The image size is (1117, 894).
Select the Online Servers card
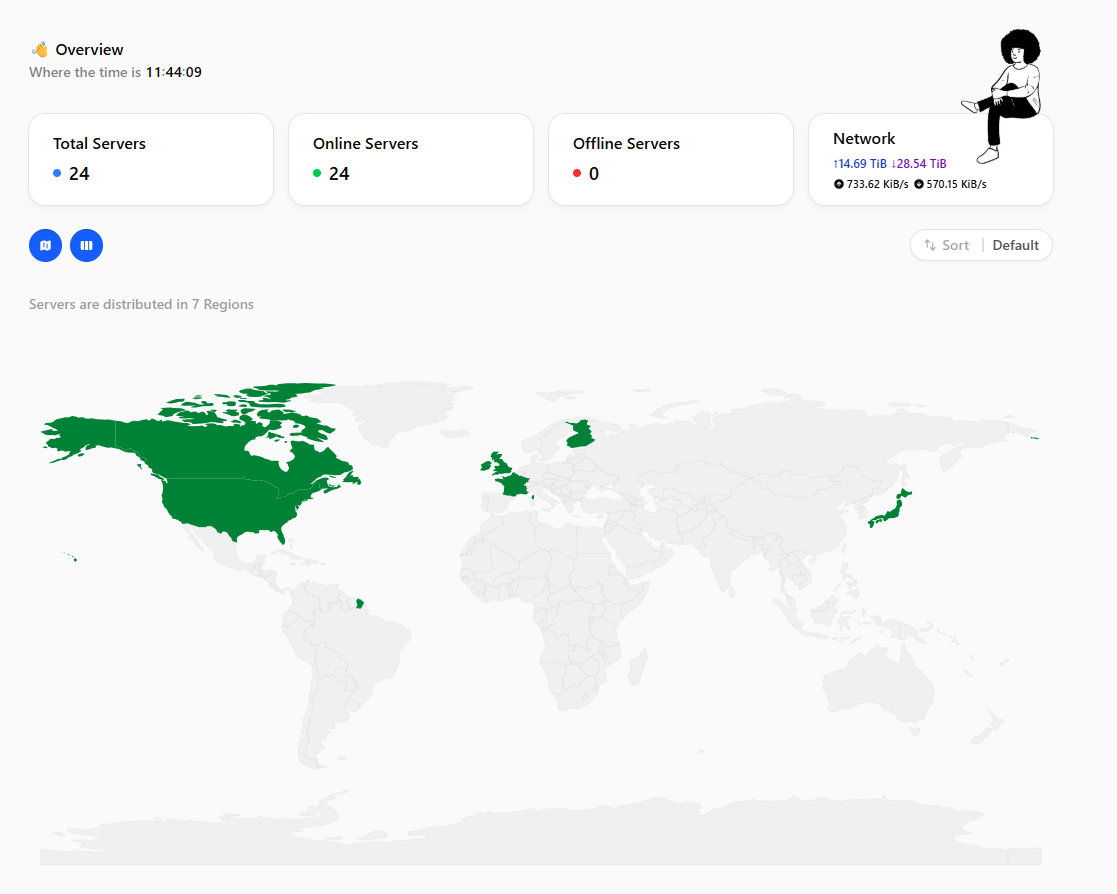[x=411, y=160]
